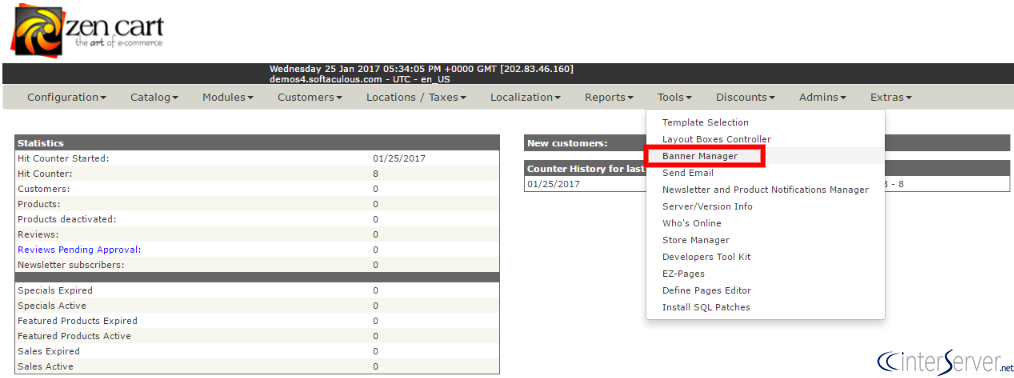Click the Hit Counter Started label
1014x378 pixels.
click(x=63, y=158)
